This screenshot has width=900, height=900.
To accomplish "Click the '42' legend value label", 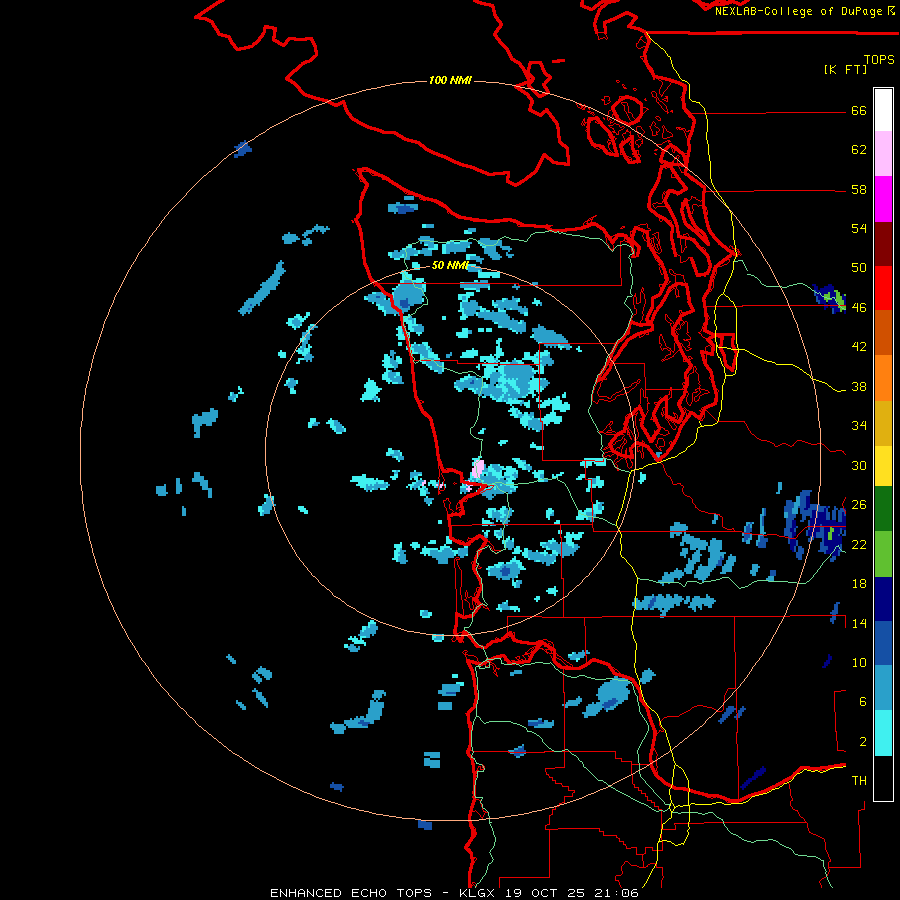I will pyautogui.click(x=859, y=347).
